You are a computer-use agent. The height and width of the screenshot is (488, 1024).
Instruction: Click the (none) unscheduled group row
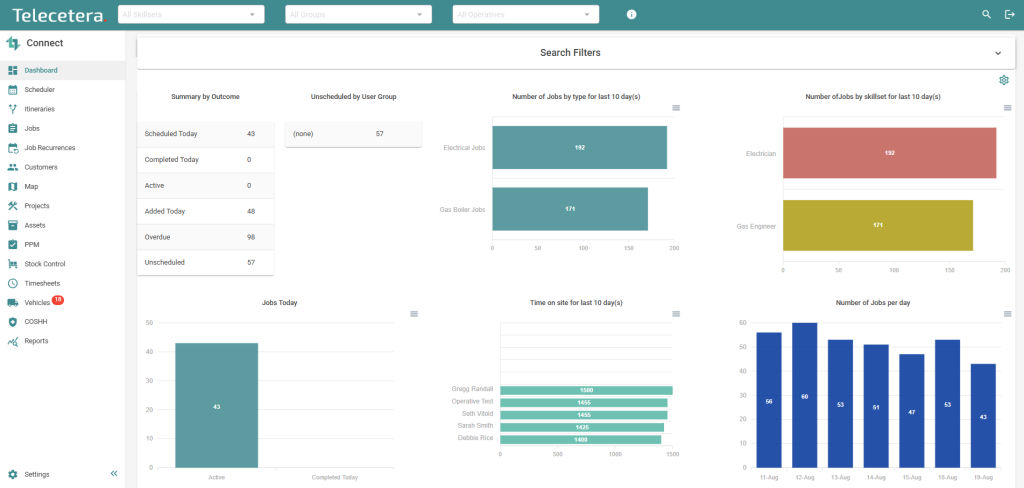click(x=353, y=134)
